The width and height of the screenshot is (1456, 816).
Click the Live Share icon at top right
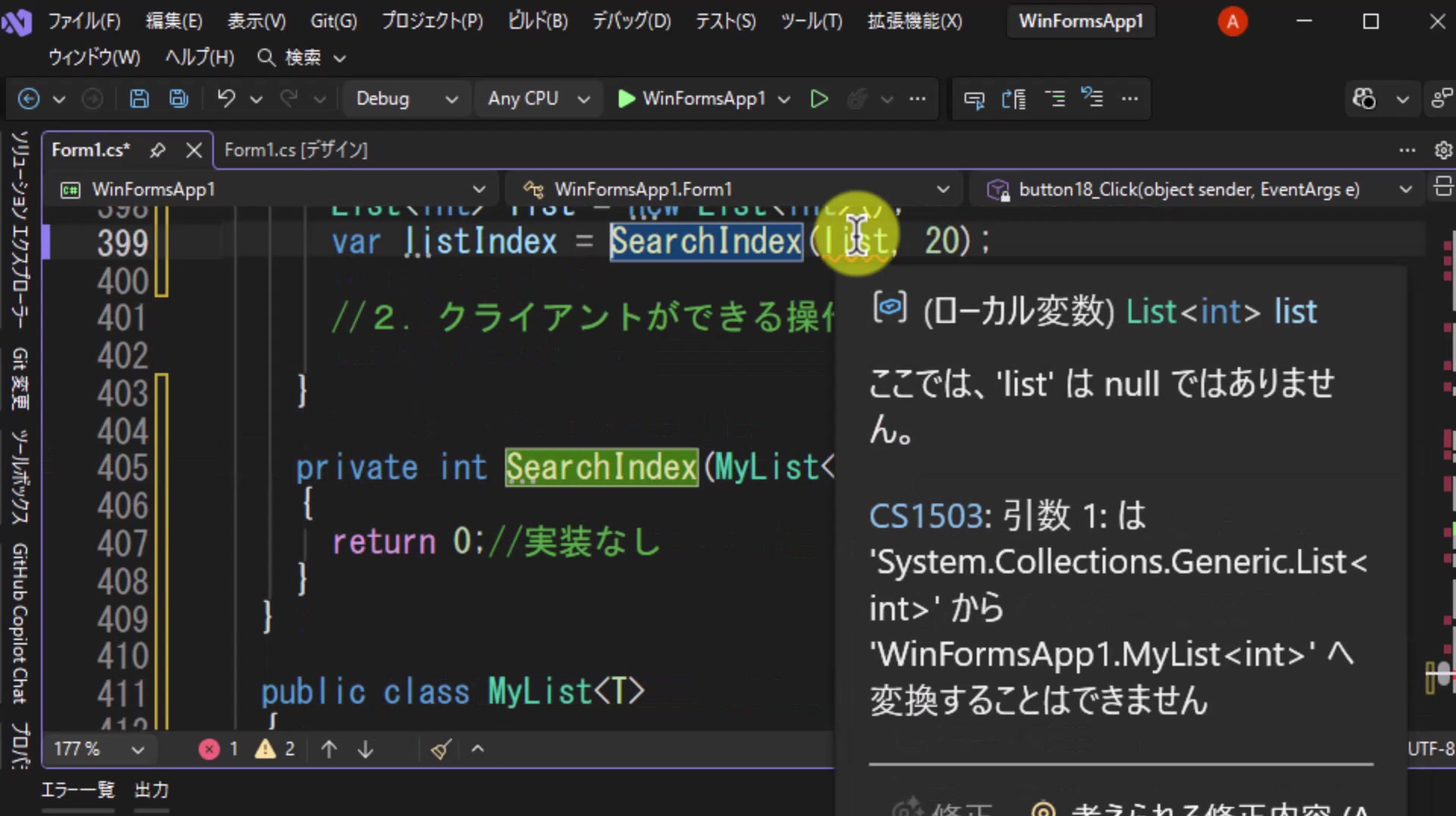coord(1441,99)
